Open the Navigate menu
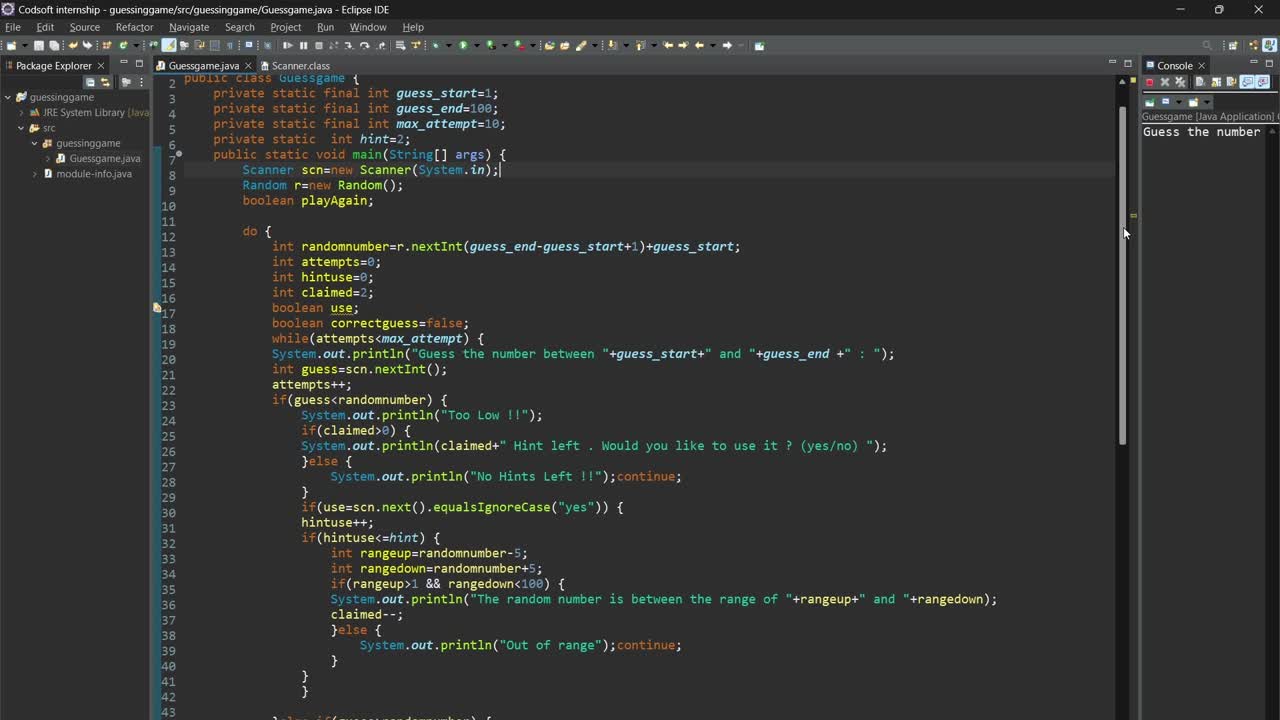The image size is (1280, 720). tap(189, 27)
